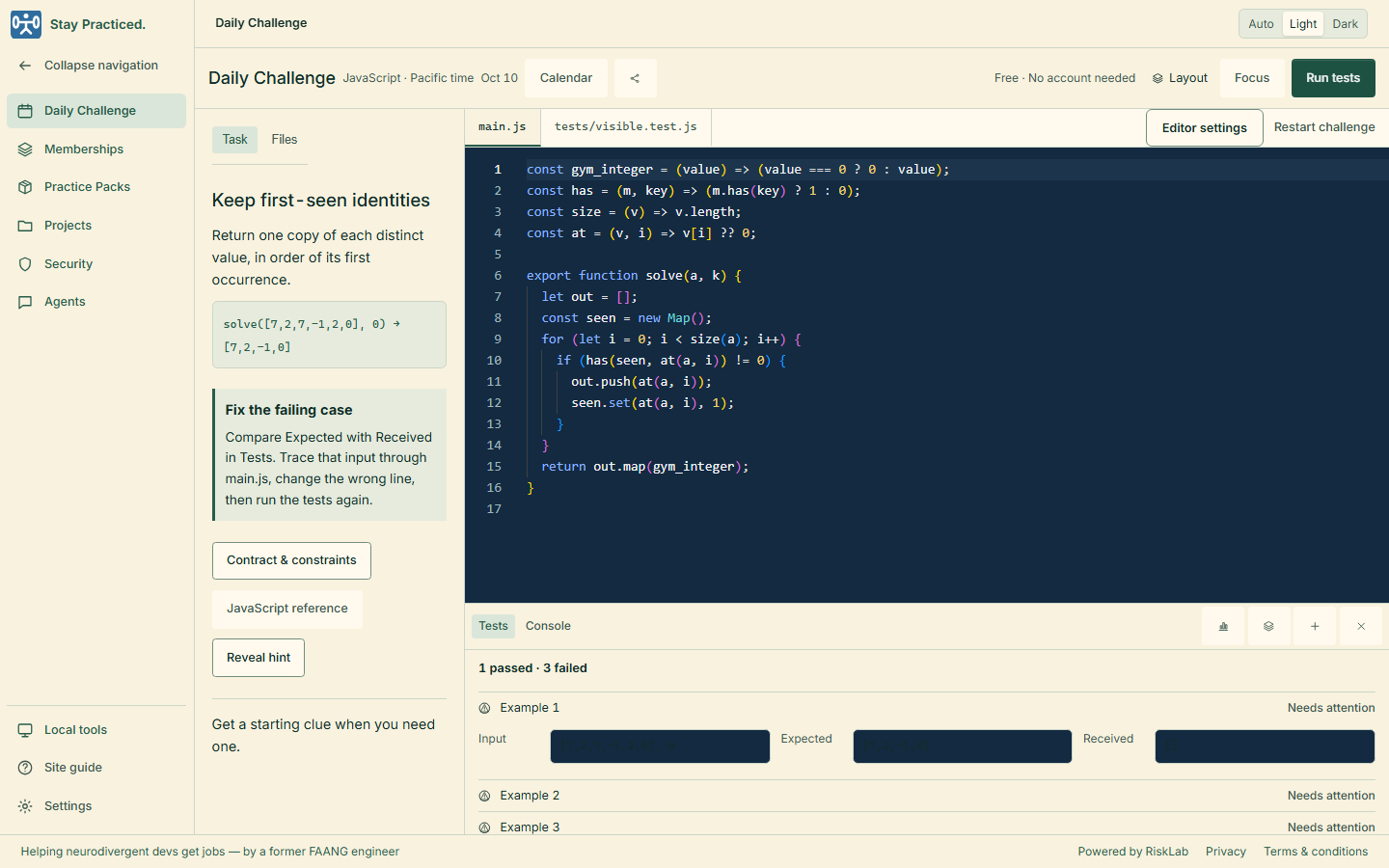Switch theme to Dark
This screenshot has height=868, width=1389.
1345,24
